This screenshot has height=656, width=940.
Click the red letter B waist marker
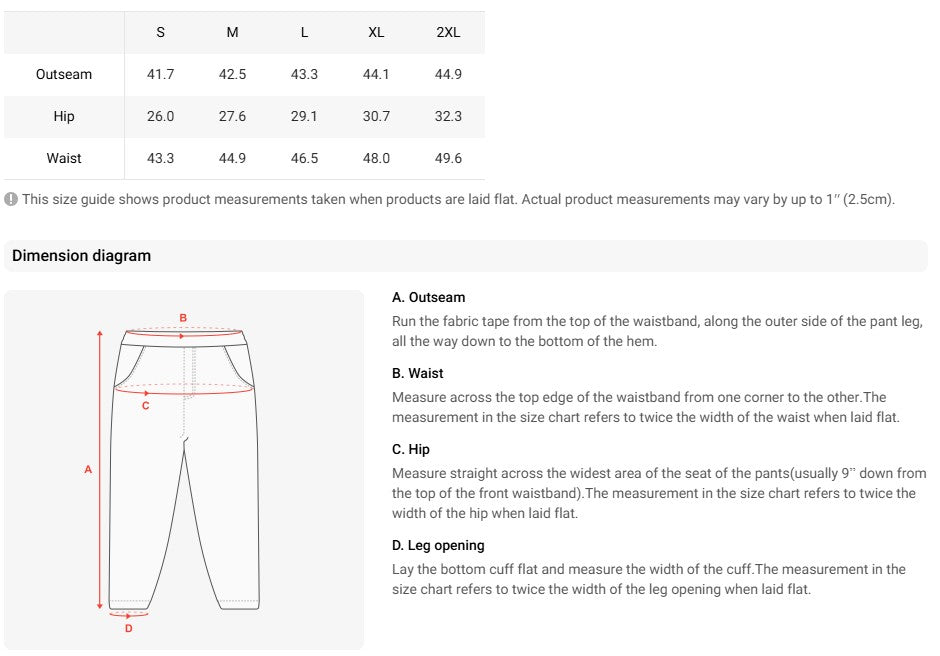(183, 318)
